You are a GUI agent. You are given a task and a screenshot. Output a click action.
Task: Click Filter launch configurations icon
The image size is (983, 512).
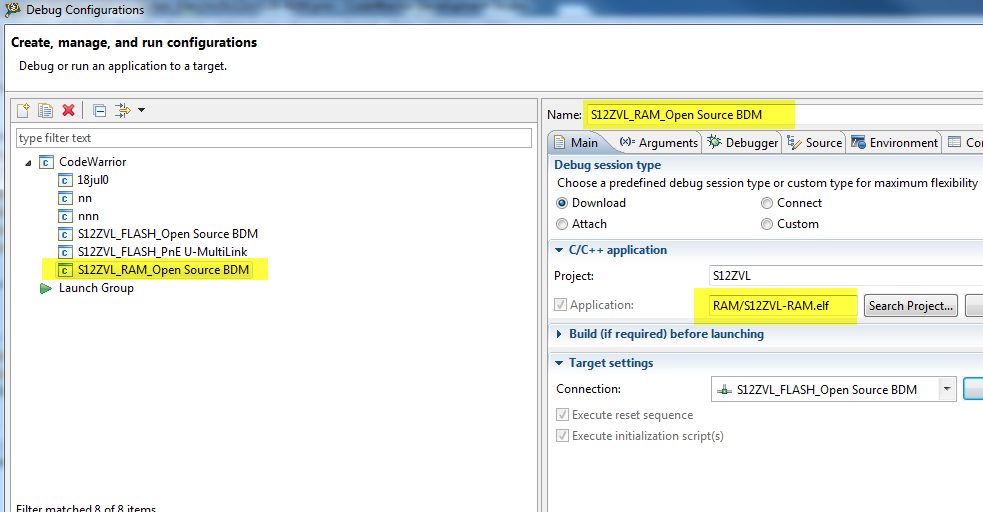(123, 111)
